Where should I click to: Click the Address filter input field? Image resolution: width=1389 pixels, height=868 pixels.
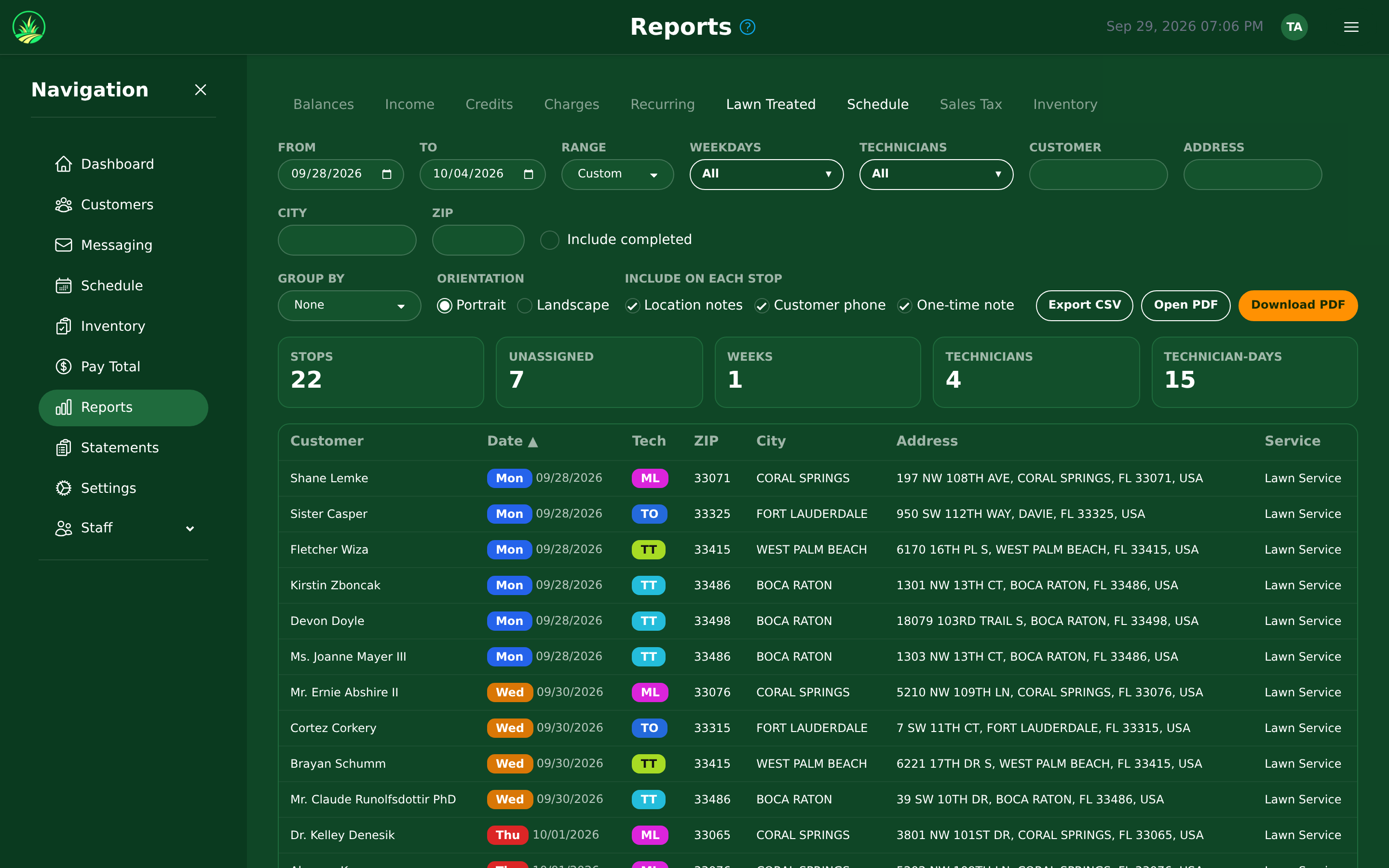coord(1253,174)
